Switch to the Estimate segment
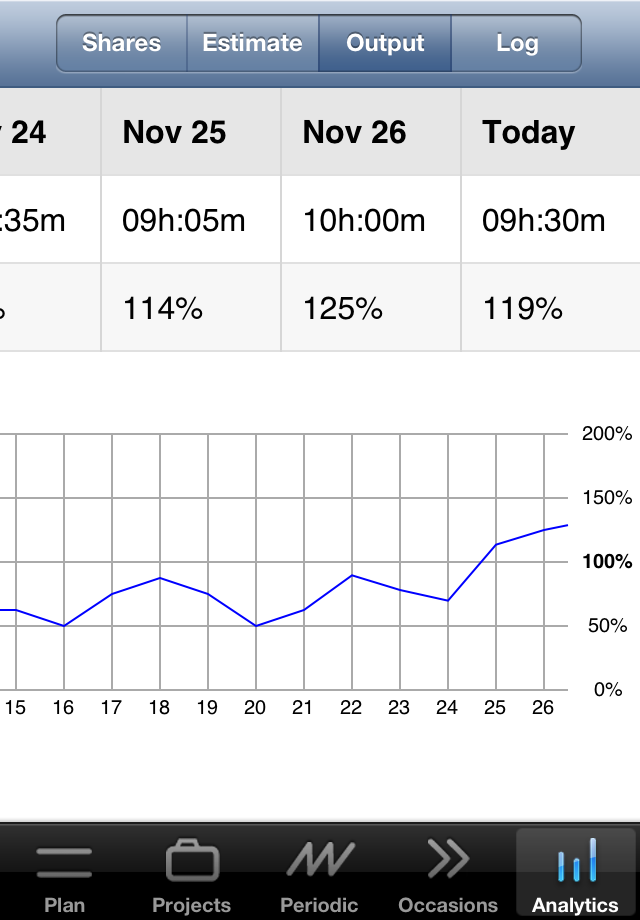The width and height of the screenshot is (640, 920). [253, 43]
